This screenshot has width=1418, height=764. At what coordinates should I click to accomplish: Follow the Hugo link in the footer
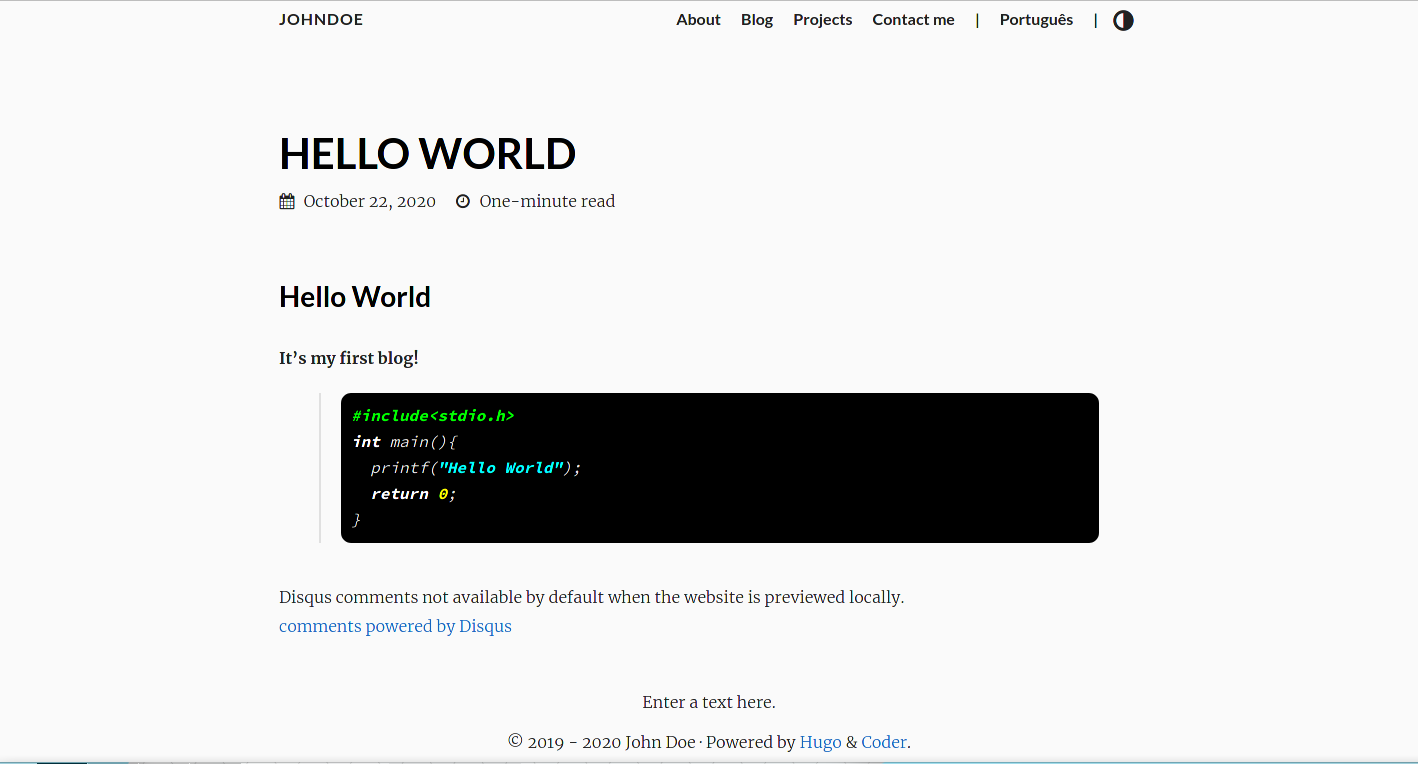[x=820, y=742]
